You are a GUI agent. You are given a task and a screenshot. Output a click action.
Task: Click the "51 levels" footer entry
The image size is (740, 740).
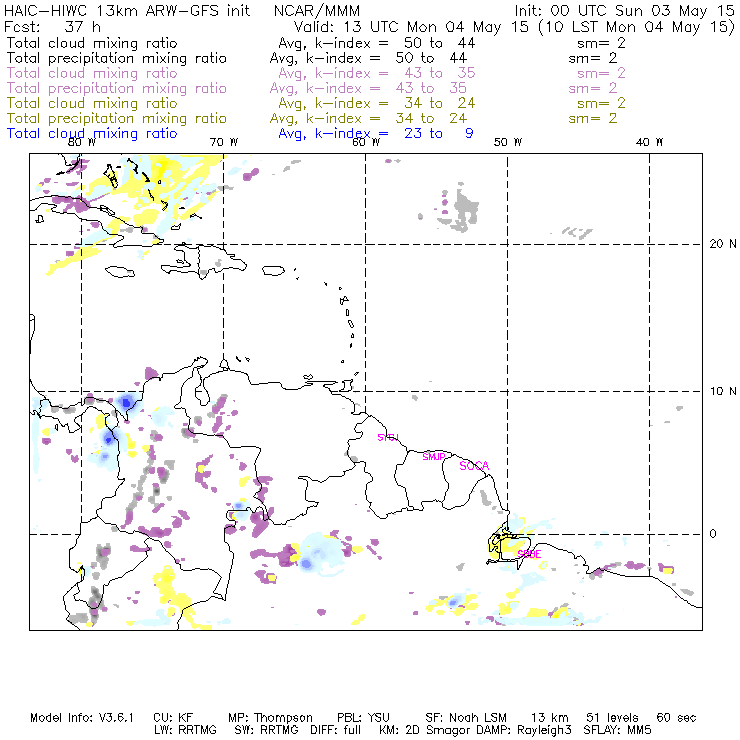pos(612,718)
